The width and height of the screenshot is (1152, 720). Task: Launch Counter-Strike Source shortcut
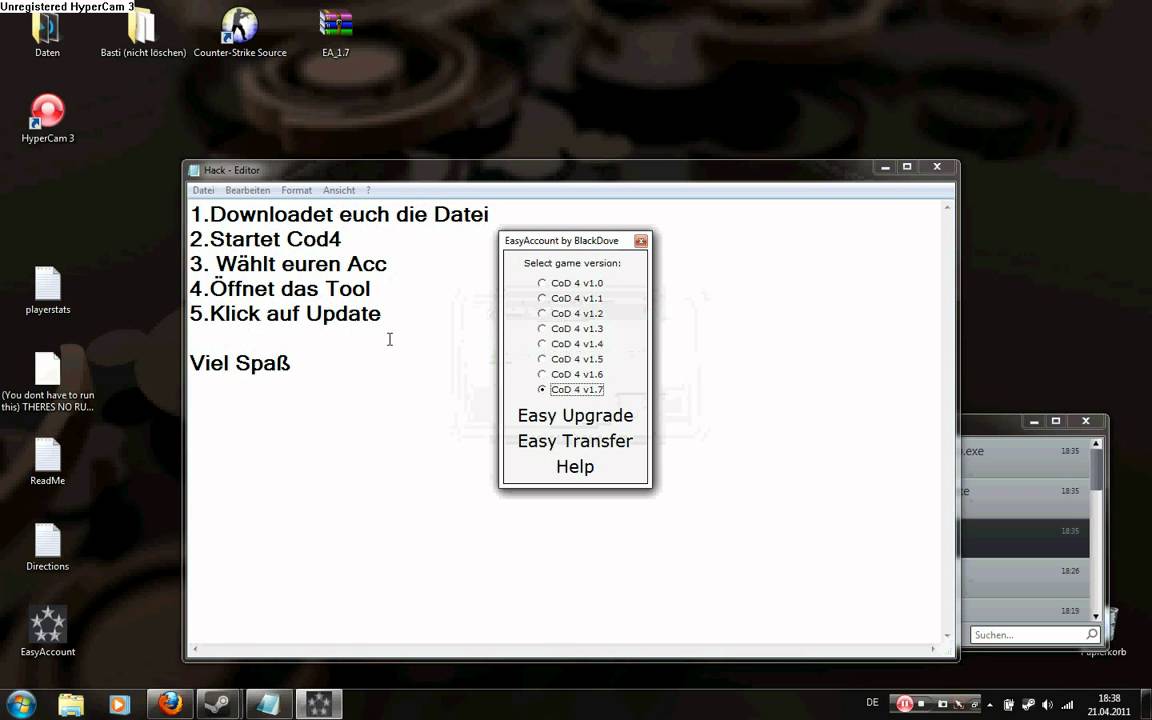pyautogui.click(x=240, y=32)
